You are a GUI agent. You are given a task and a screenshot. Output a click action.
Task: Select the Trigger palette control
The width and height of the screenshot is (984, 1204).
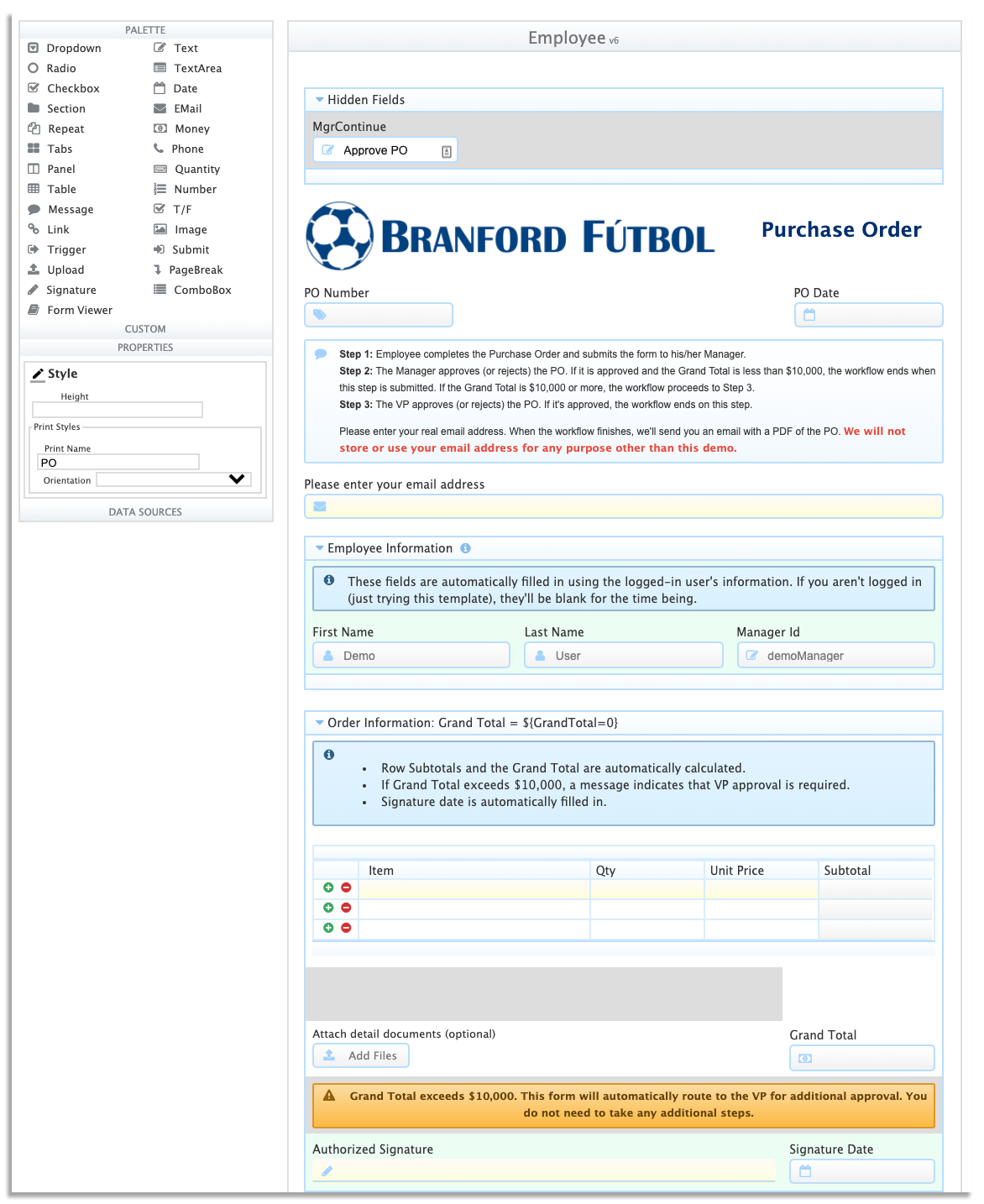(x=57, y=249)
